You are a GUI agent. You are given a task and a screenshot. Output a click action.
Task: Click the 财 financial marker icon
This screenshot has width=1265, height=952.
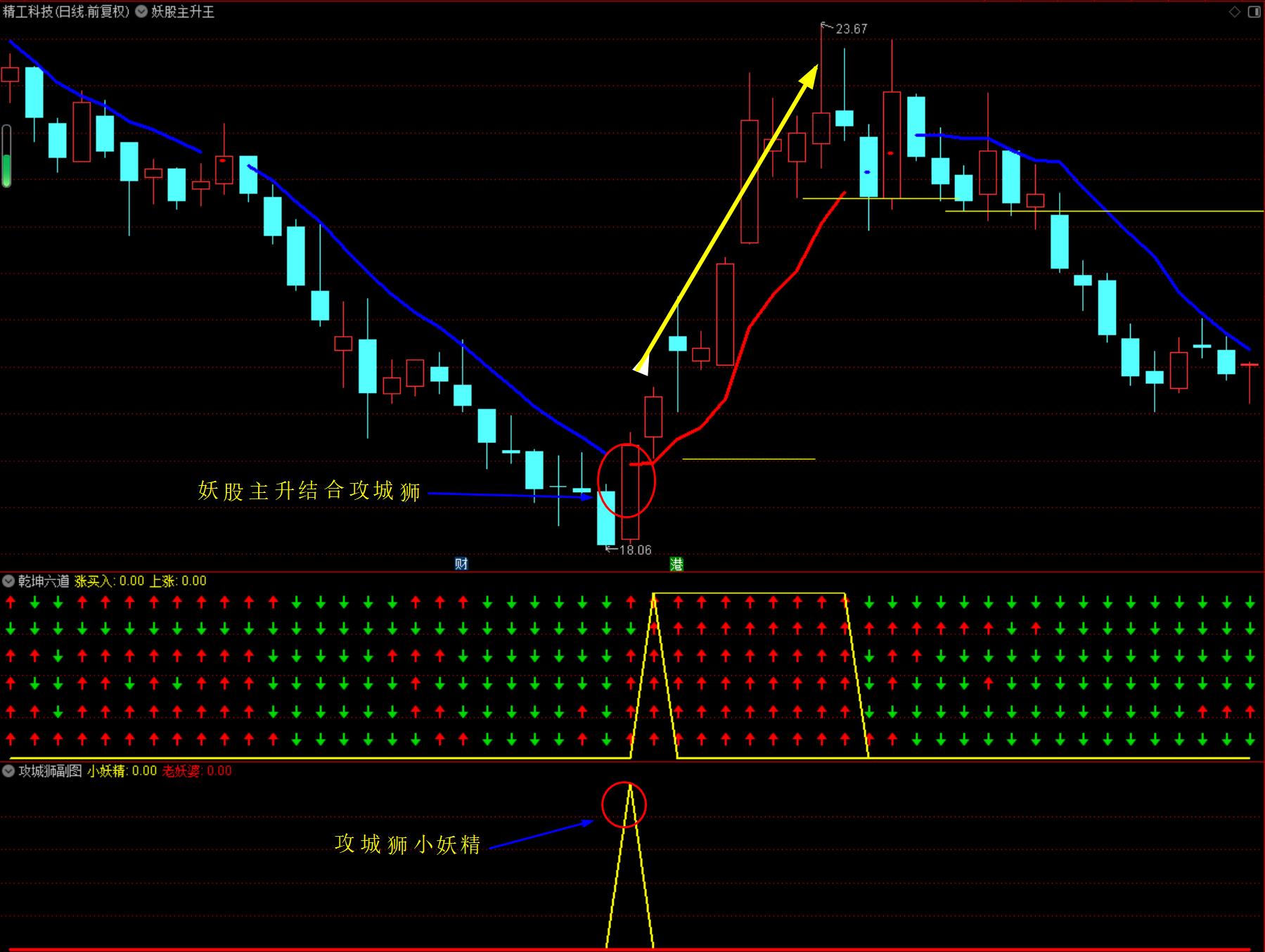pyautogui.click(x=461, y=564)
